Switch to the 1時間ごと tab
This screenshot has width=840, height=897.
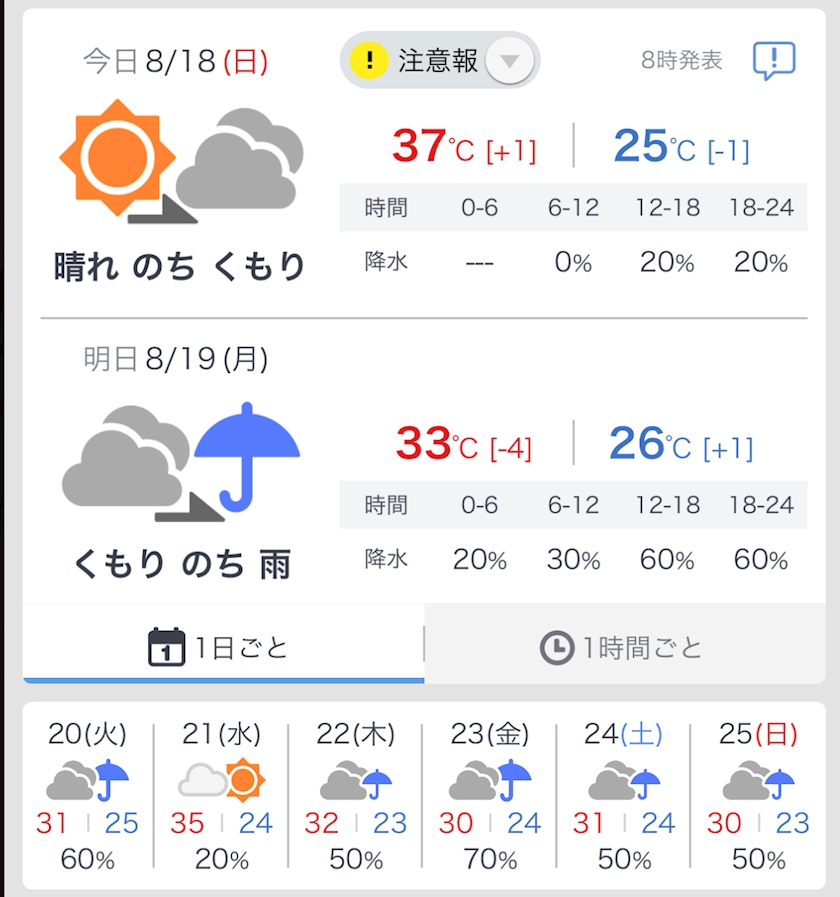[625, 646]
